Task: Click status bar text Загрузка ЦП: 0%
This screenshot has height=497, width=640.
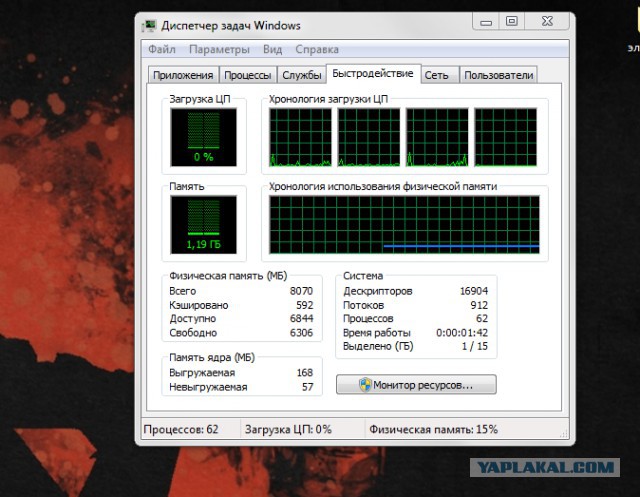Action: point(288,429)
